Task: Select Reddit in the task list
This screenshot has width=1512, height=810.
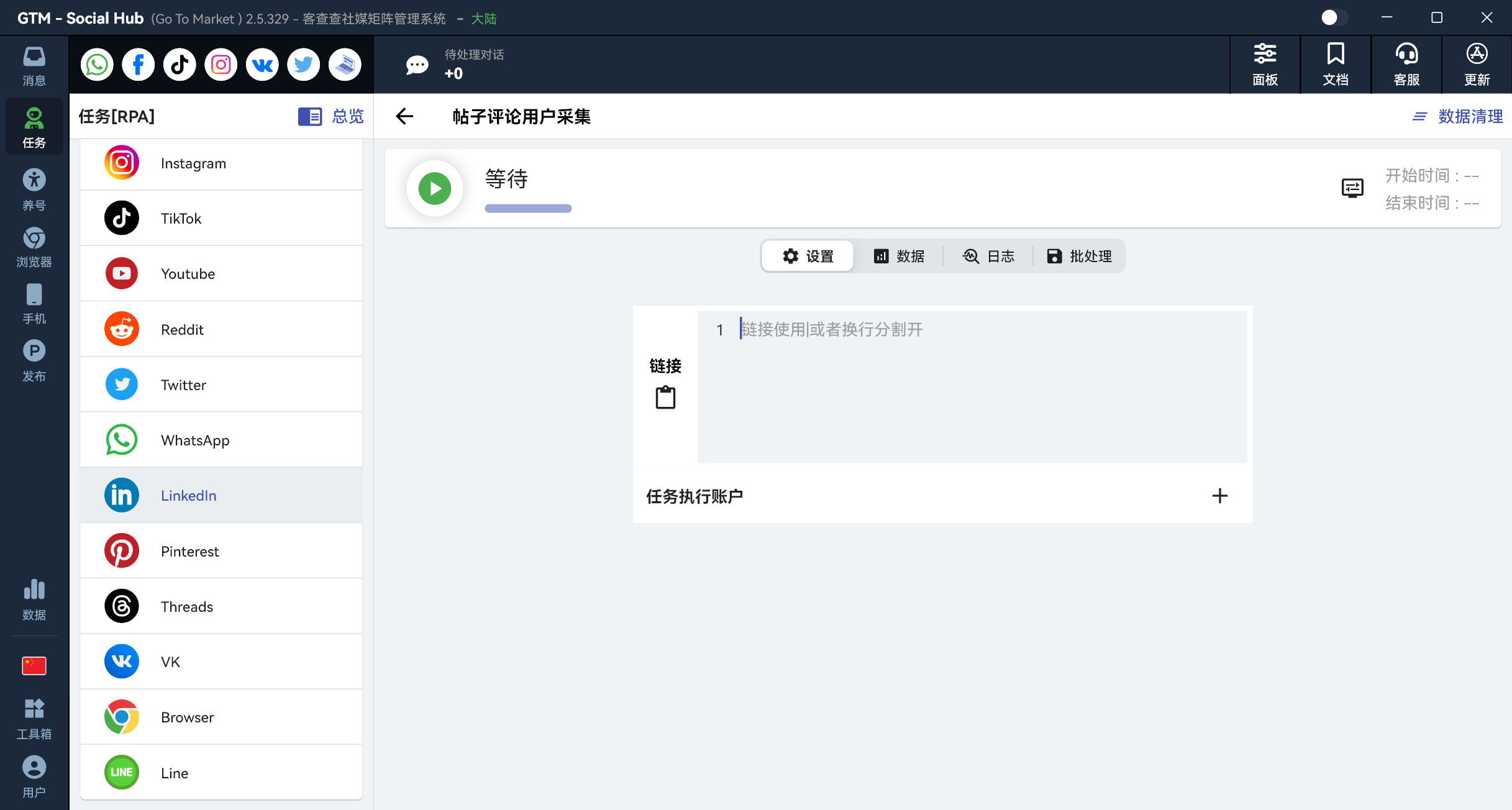Action: click(x=221, y=329)
